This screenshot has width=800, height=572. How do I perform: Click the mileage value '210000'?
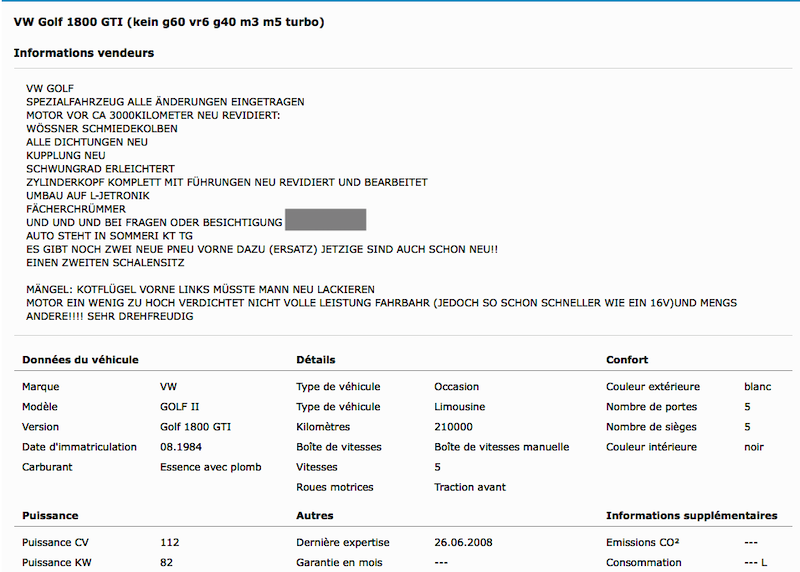454,427
